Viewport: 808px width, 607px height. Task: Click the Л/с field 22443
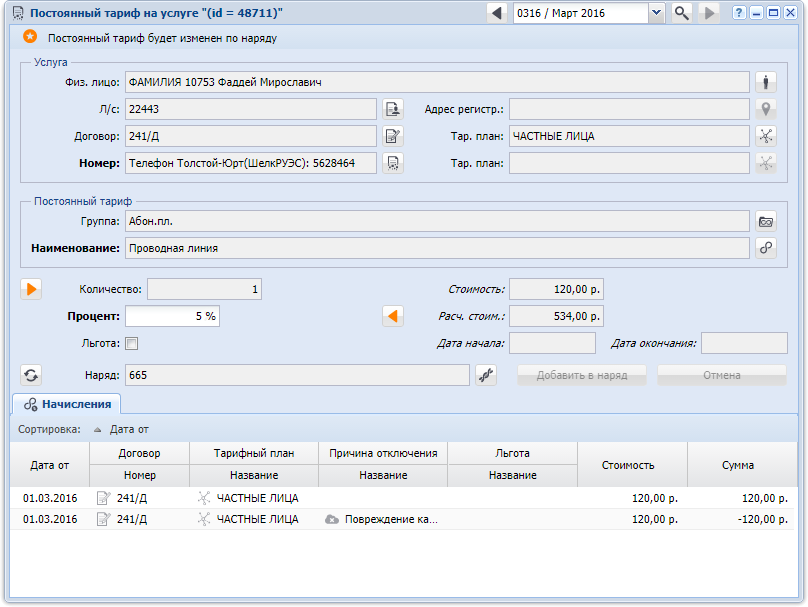[x=251, y=109]
